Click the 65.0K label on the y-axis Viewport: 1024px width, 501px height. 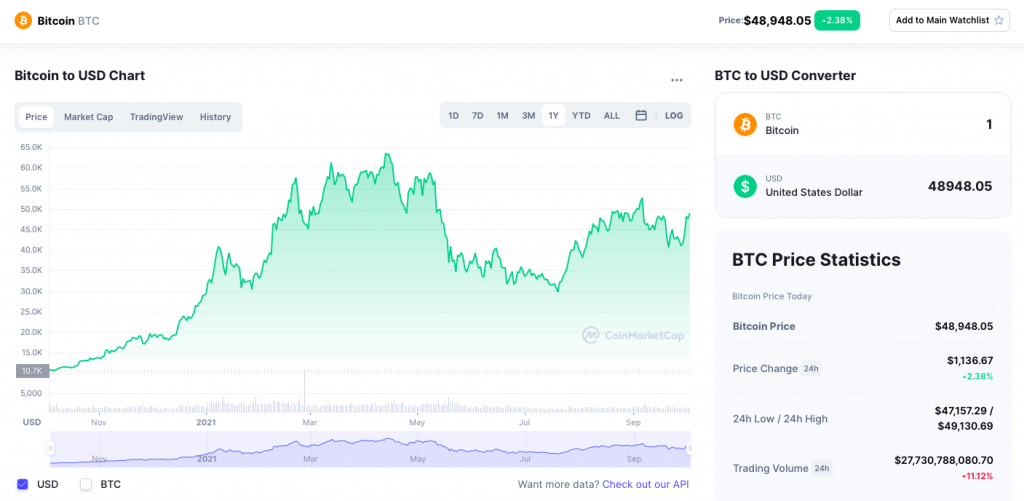coord(31,147)
